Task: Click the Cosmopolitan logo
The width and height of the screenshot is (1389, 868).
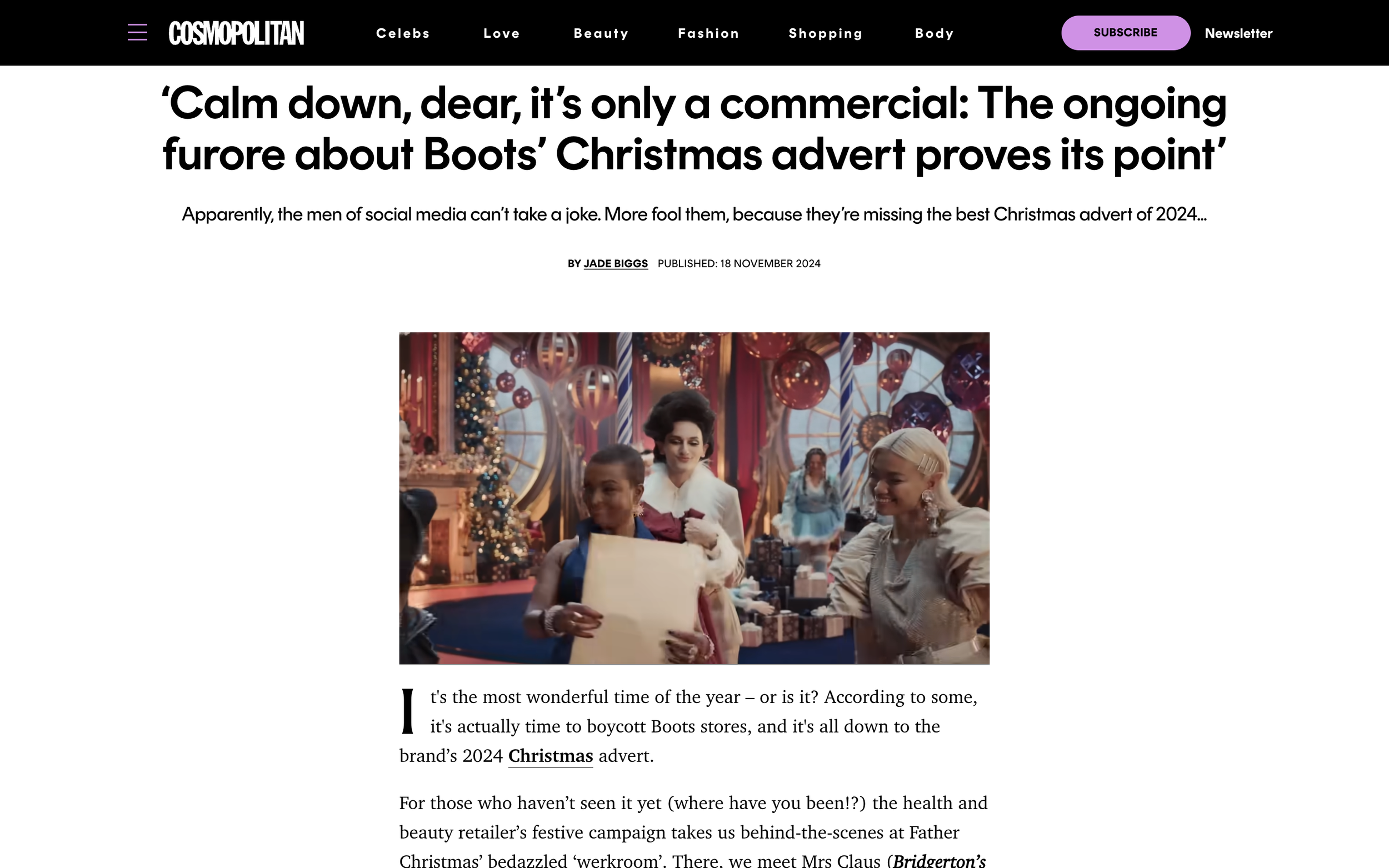Action: (236, 33)
